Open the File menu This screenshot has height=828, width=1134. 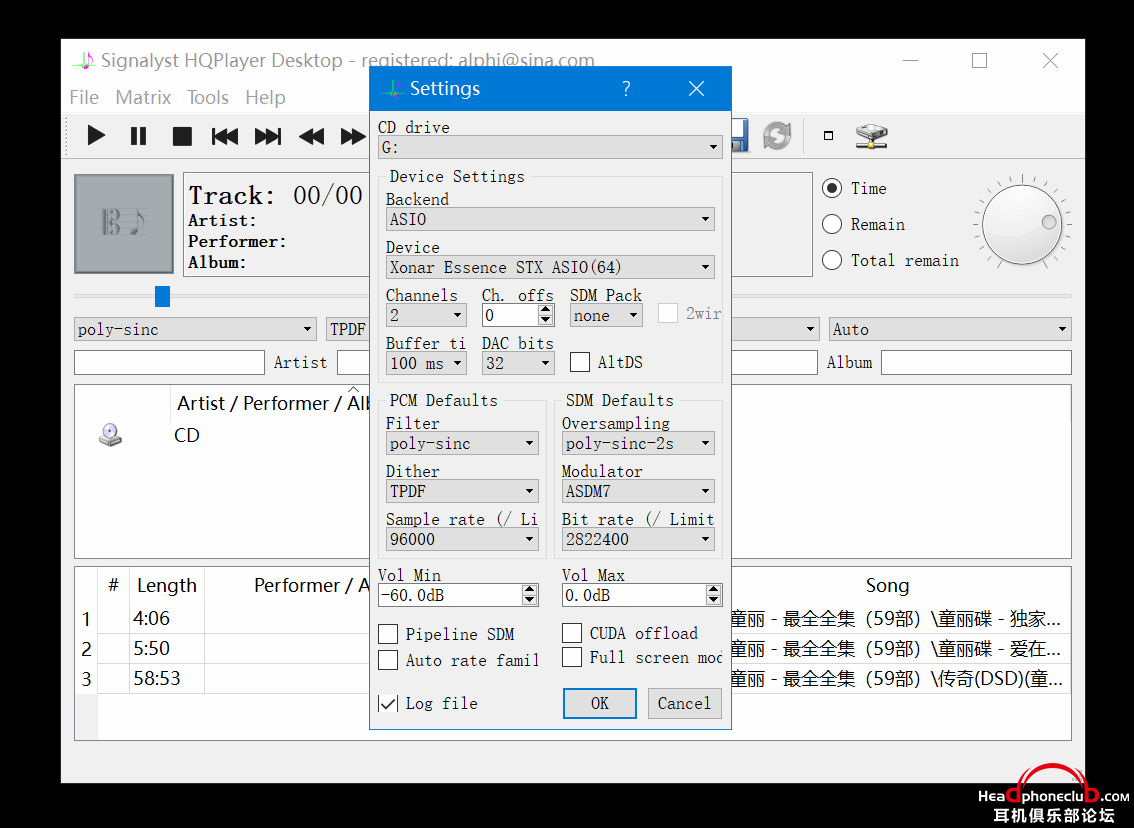[84, 97]
